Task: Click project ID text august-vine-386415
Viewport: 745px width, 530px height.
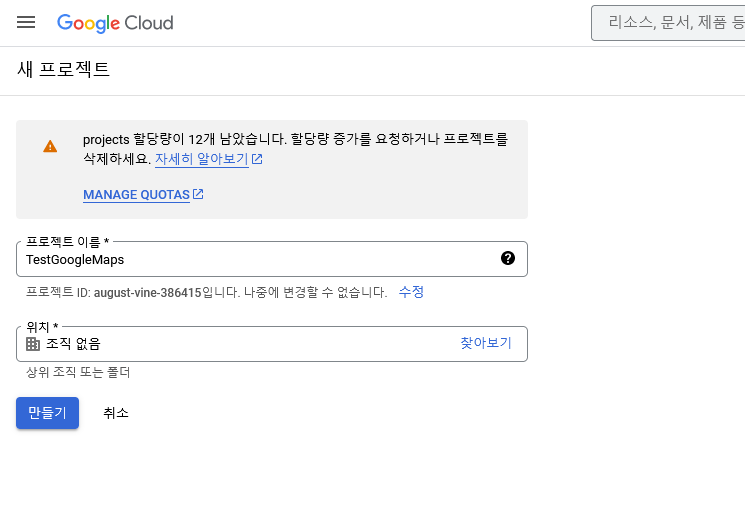Action: click(147, 292)
